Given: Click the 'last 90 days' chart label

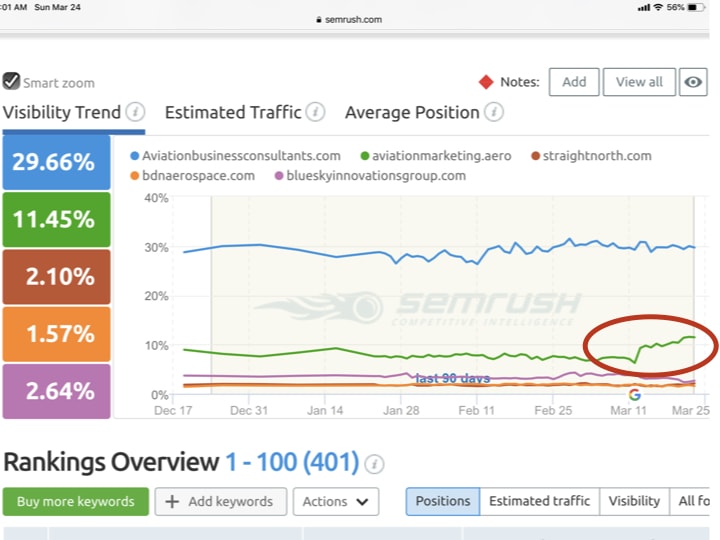Looking at the screenshot, I should tap(453, 378).
